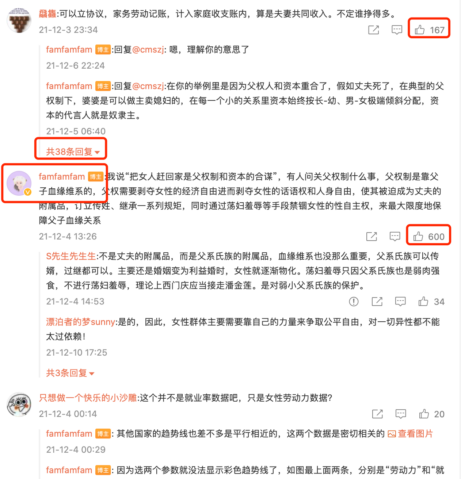This screenshot has width=461, height=479.
Task: Share the 21-12-4 13:26 comment
Action: (x=371, y=237)
